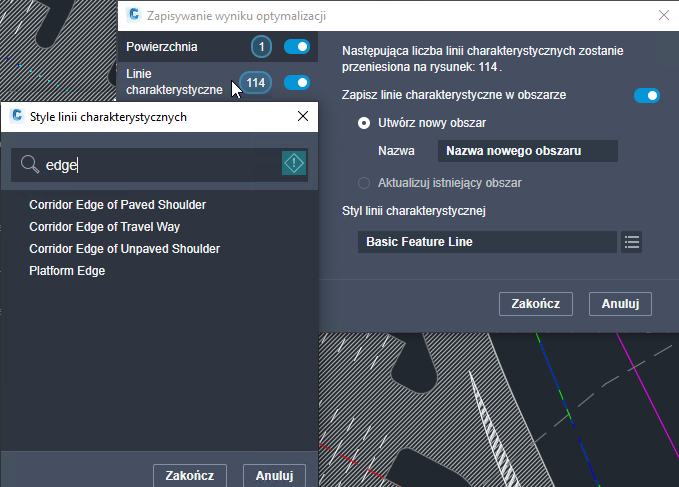679x487 pixels.
Task: Click Zakończ in the feature line styles dialog
Action: (190, 475)
